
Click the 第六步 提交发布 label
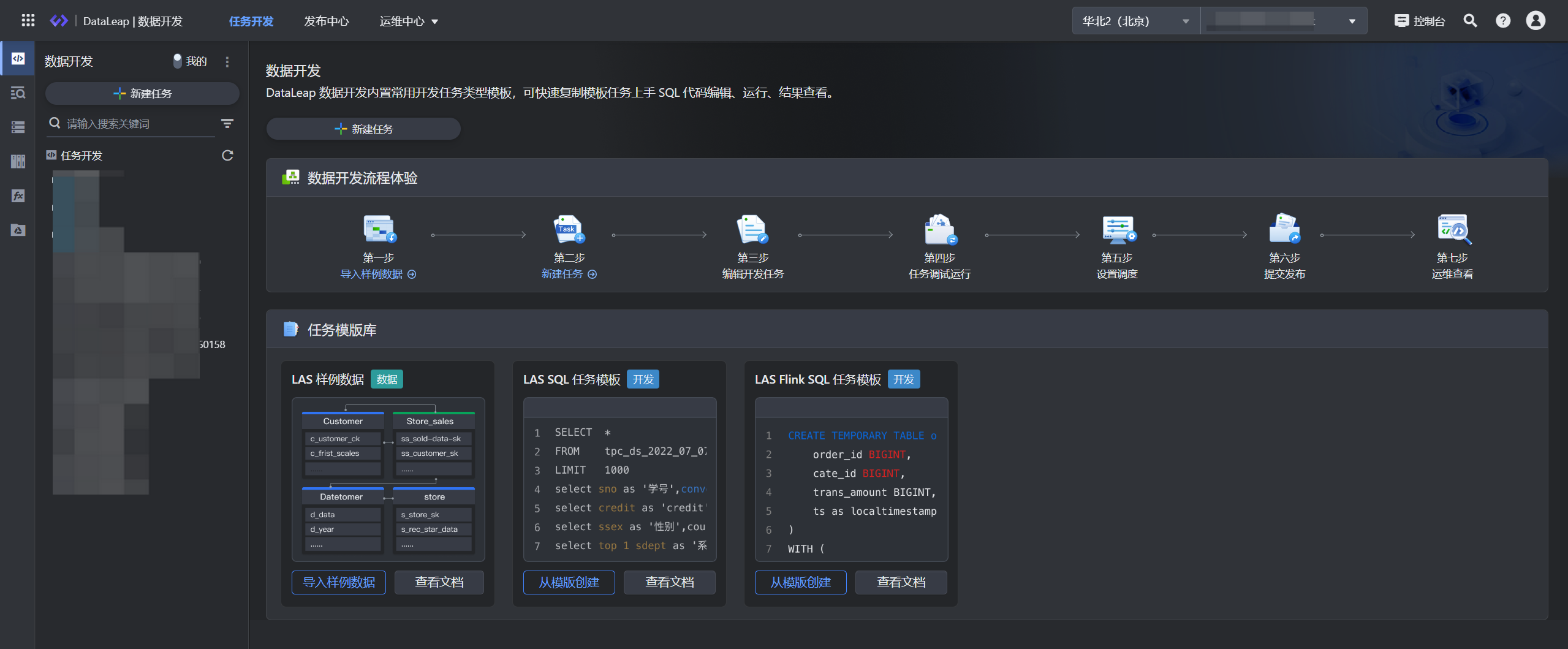point(1284,274)
